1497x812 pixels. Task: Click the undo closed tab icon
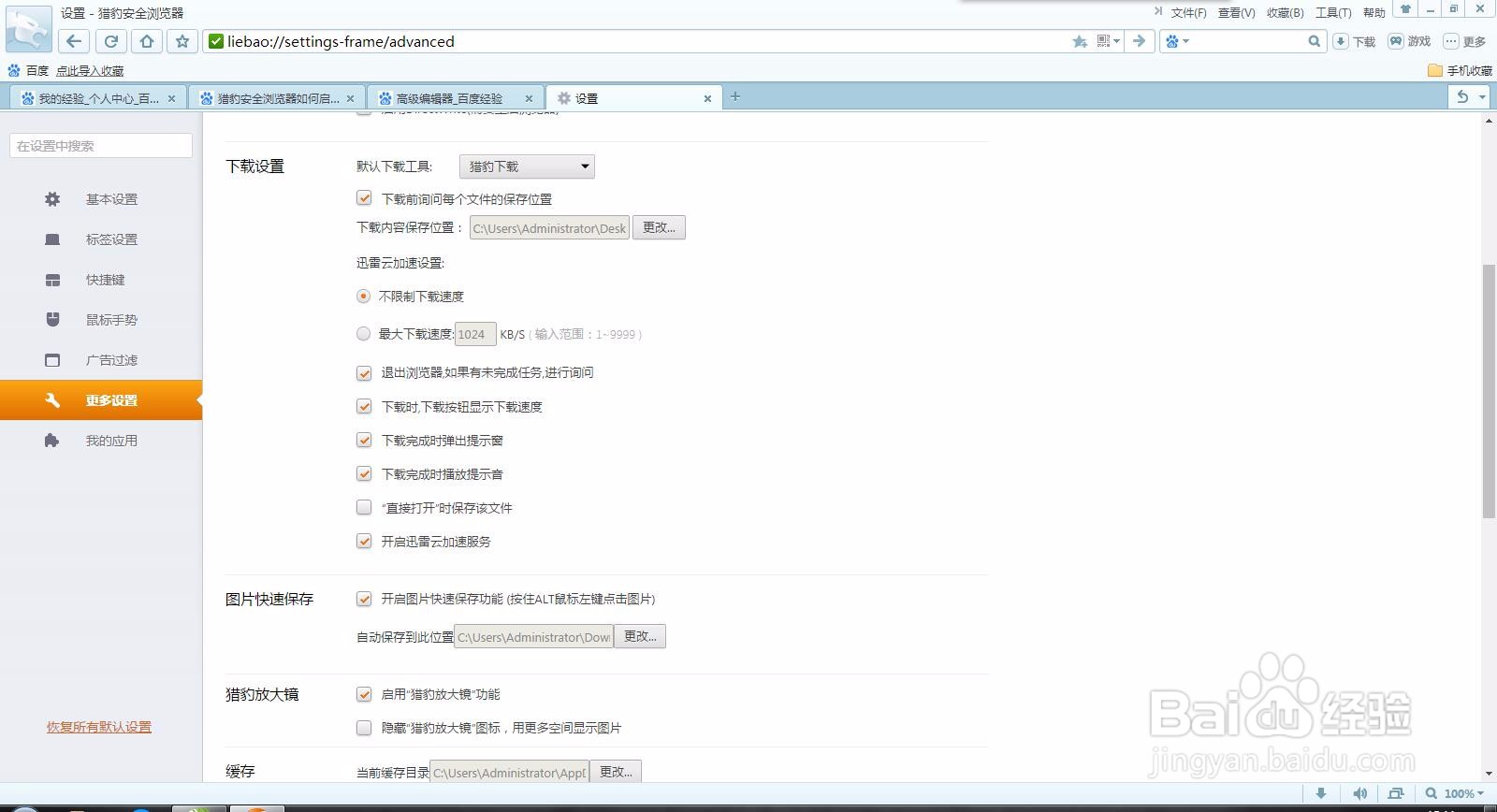[x=1462, y=96]
